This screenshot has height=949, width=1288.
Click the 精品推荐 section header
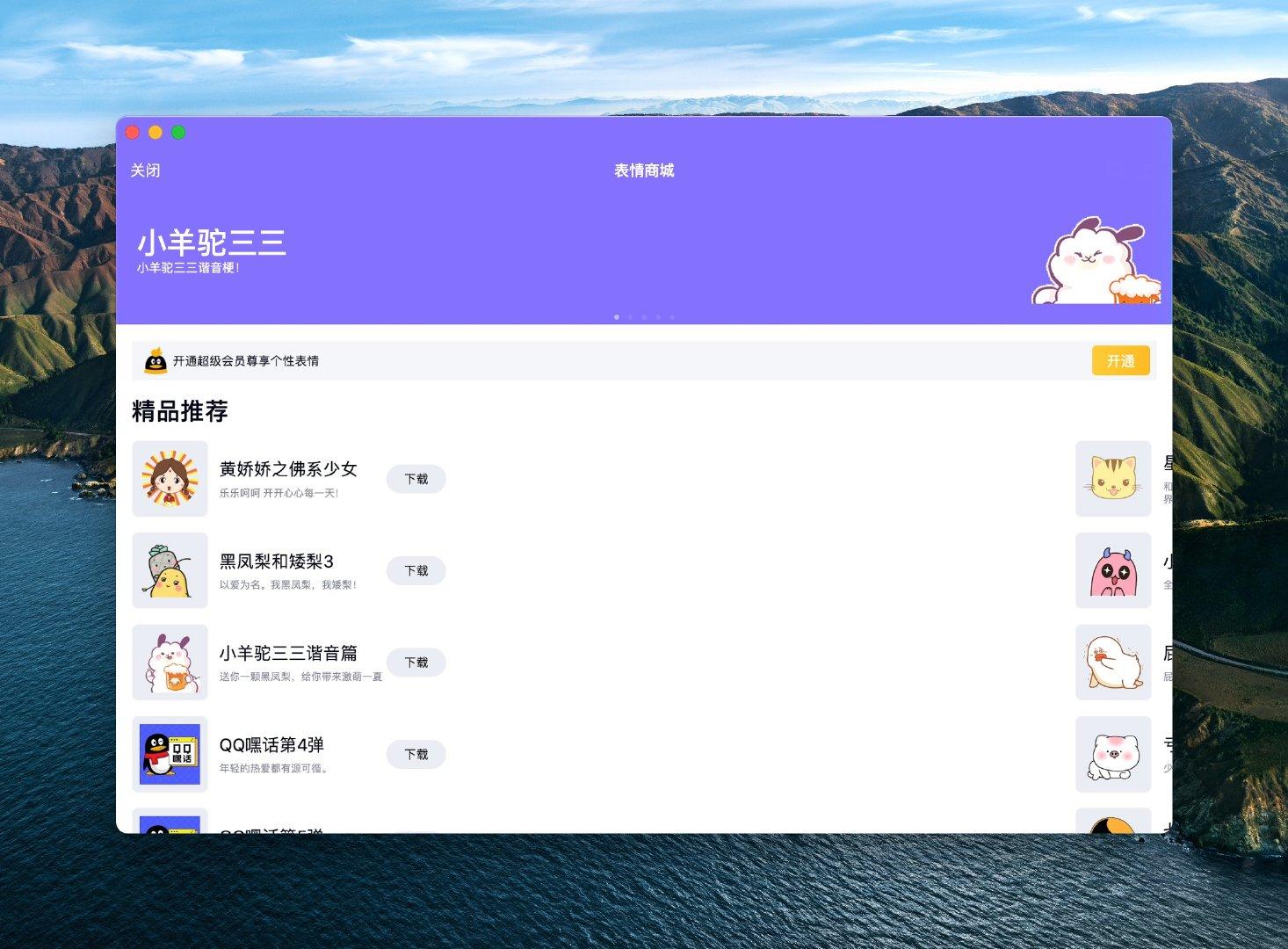(x=179, y=410)
